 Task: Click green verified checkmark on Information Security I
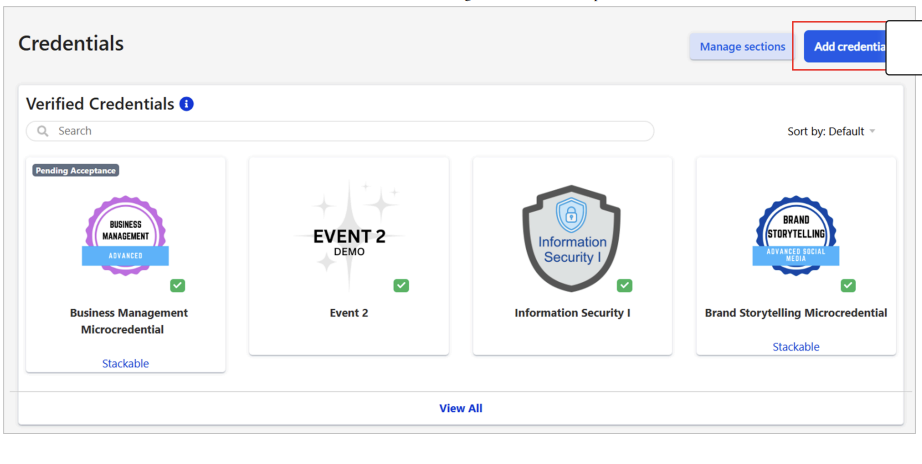[625, 286]
